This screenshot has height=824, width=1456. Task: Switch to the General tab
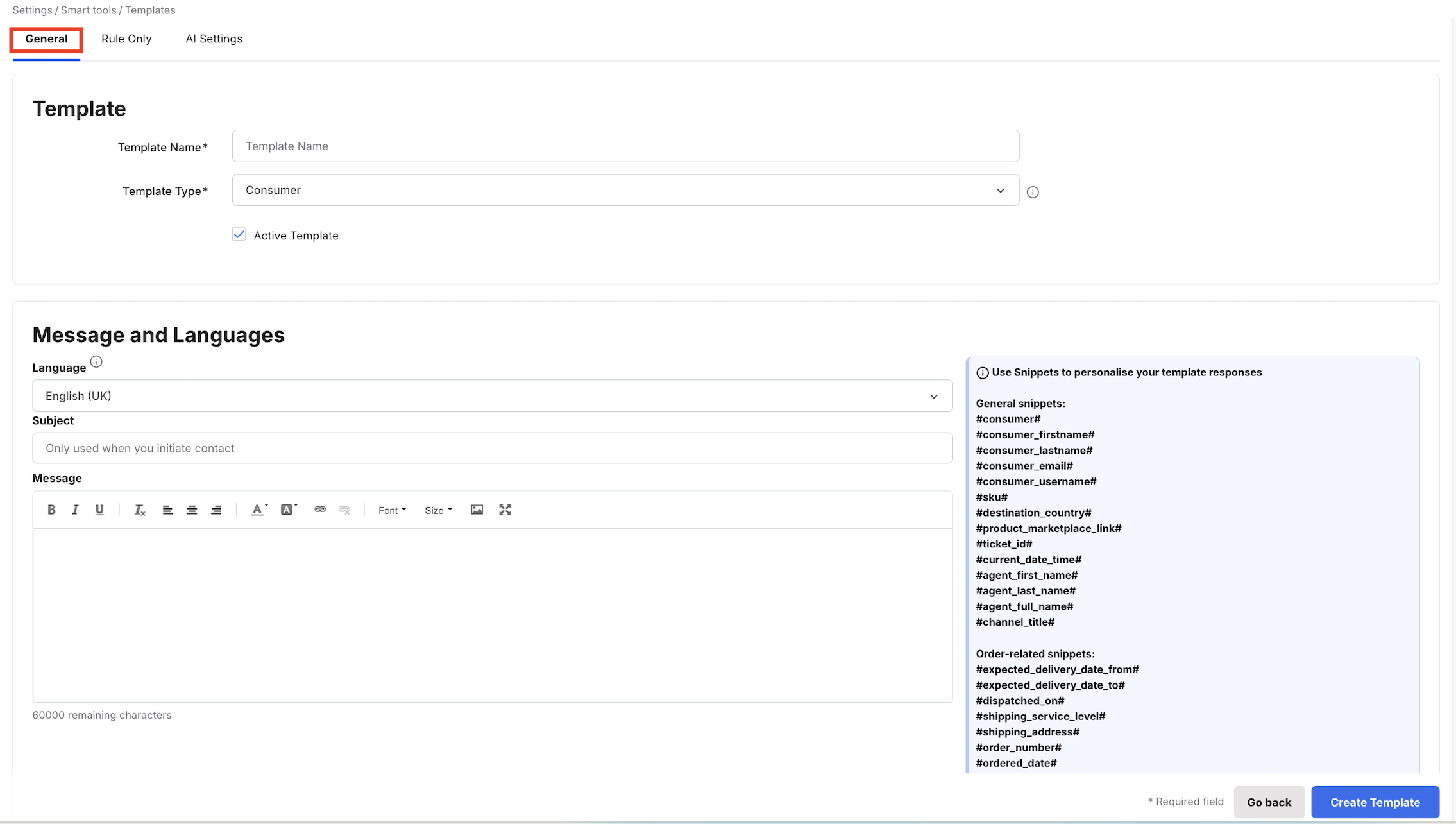click(x=46, y=39)
